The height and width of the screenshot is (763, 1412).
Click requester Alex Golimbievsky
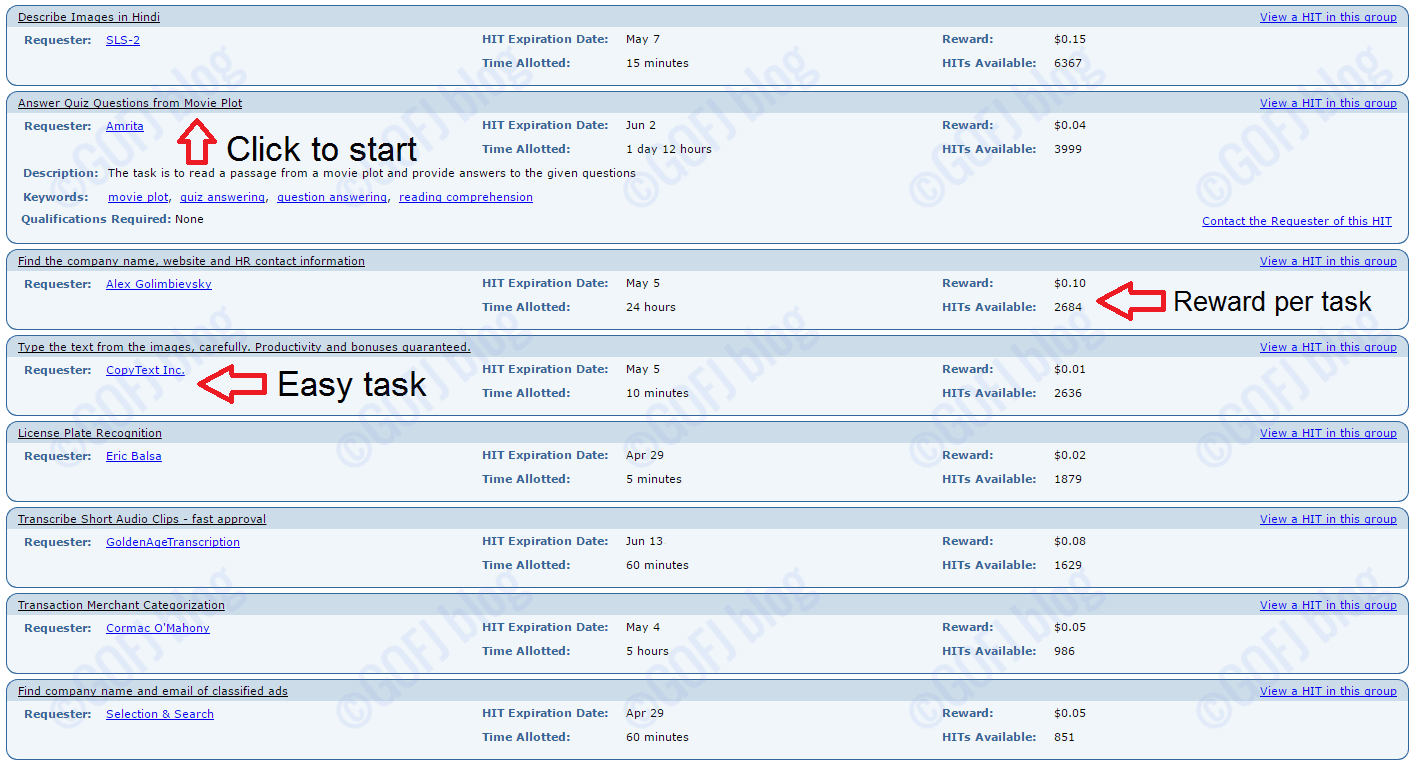[158, 284]
